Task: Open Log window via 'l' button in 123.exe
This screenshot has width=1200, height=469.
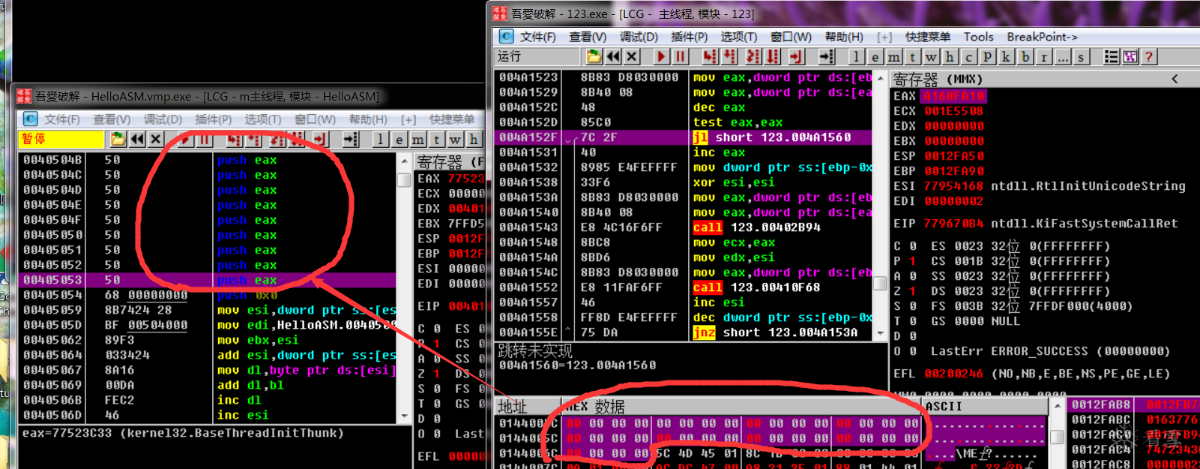Action: pos(855,56)
